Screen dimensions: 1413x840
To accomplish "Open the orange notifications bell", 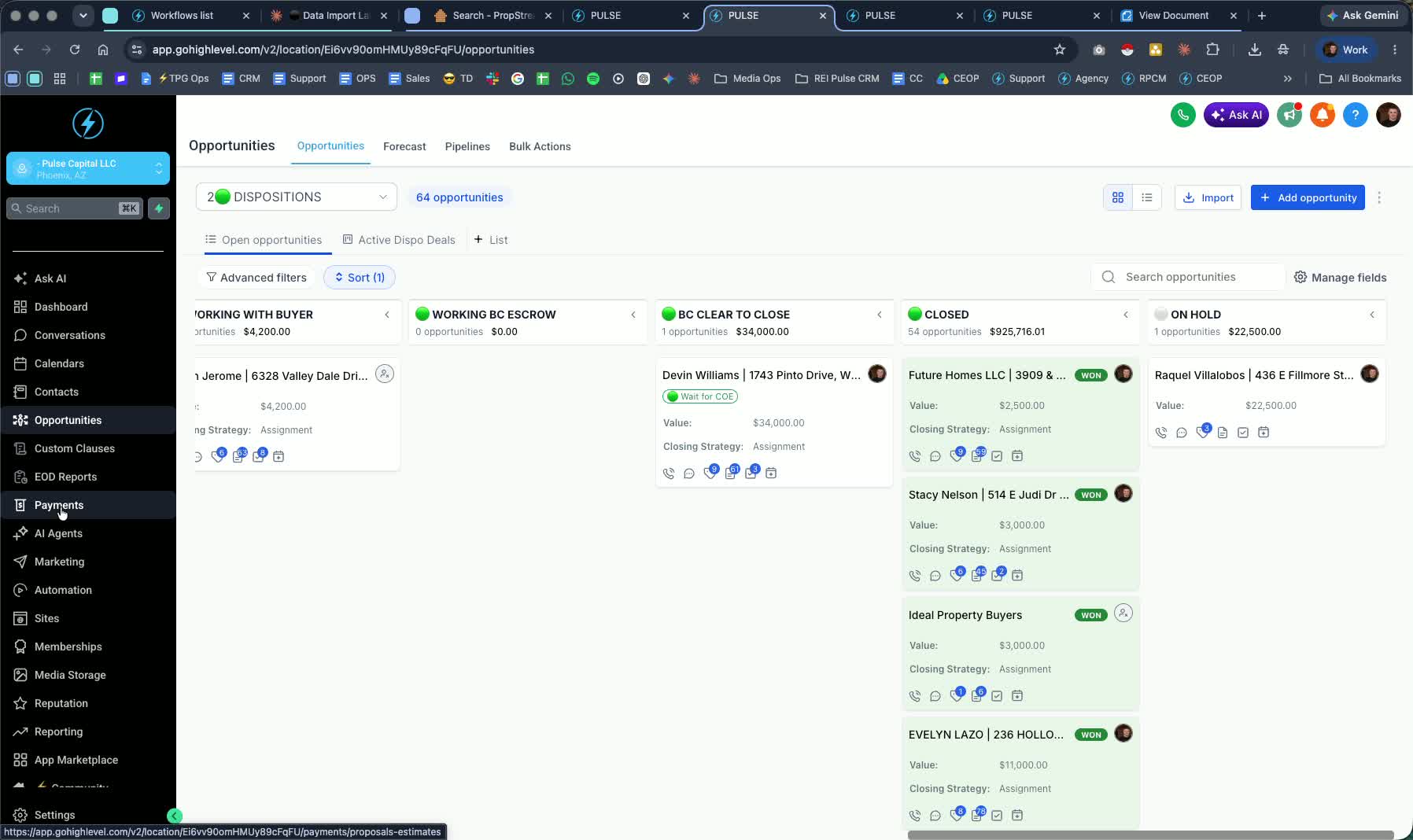I will (x=1322, y=115).
